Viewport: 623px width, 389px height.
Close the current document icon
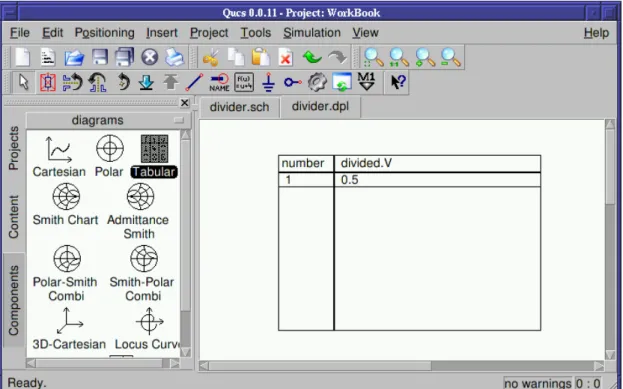point(150,58)
